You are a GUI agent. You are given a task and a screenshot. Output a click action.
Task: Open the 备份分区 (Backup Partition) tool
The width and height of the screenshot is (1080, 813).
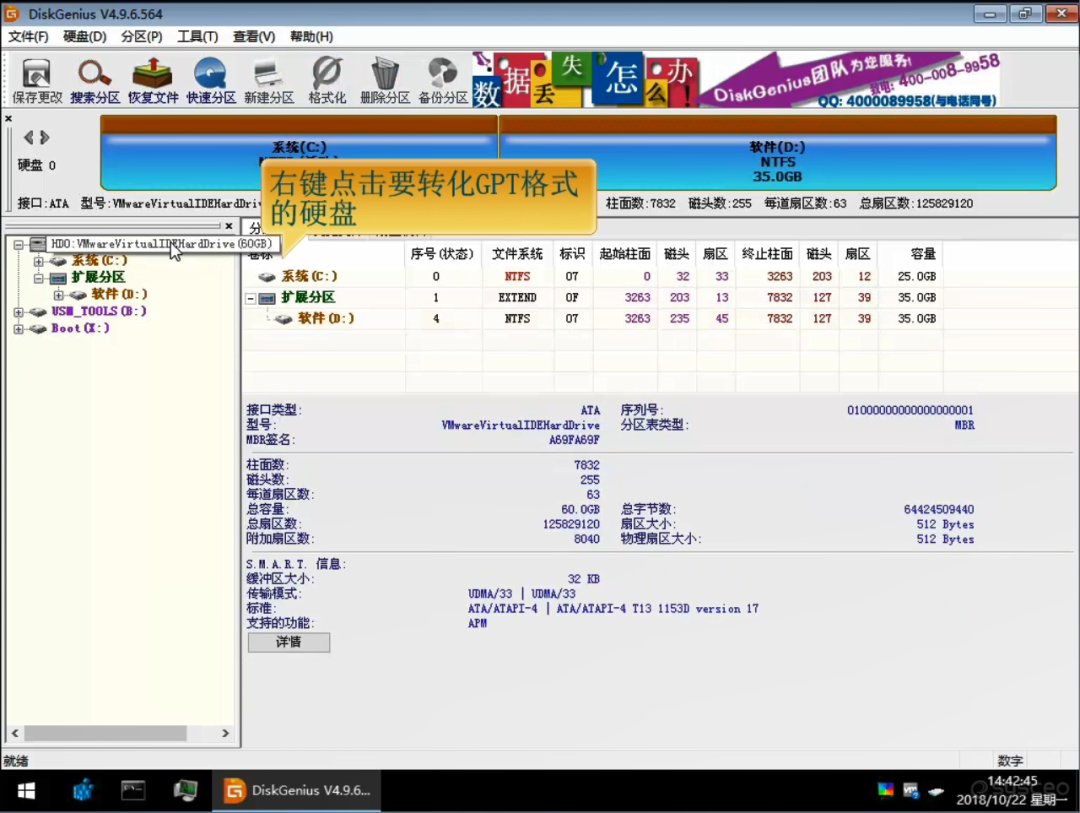pos(443,80)
